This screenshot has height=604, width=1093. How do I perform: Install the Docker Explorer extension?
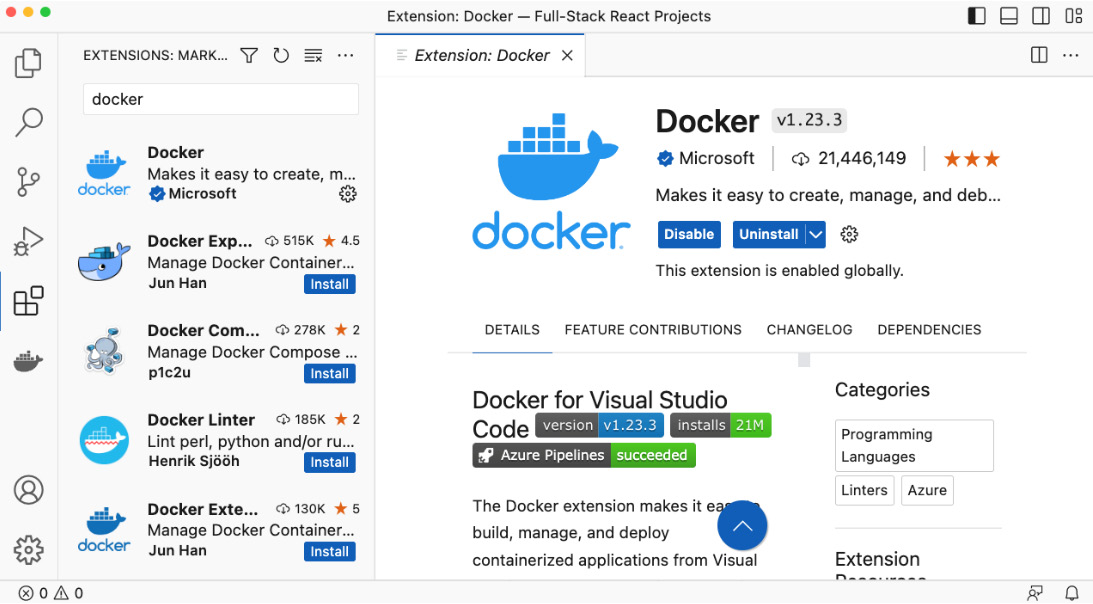[330, 285]
